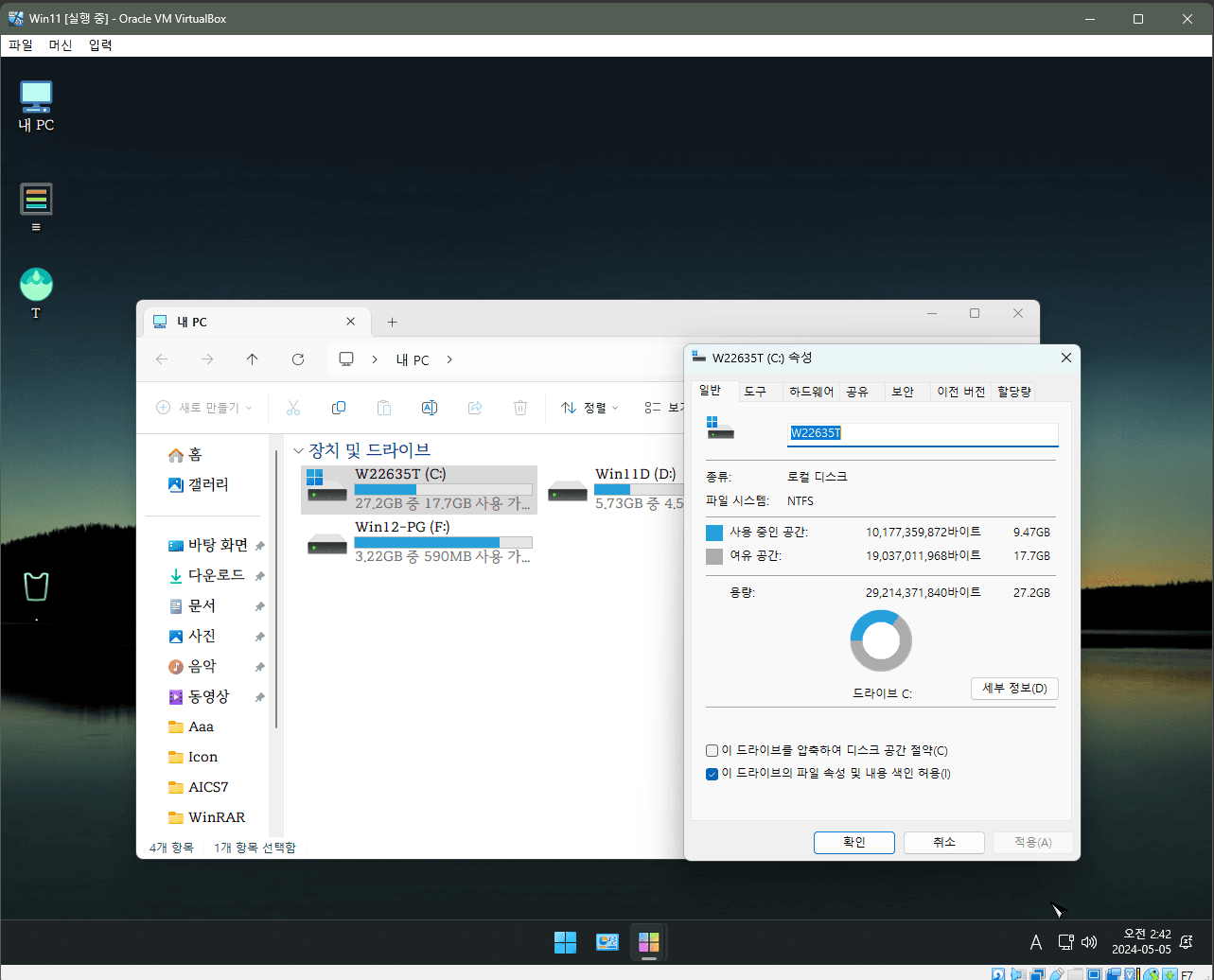The width and height of the screenshot is (1214, 980).
Task: Click the blue 사용 중인 공간 swatch
Action: (x=714, y=533)
